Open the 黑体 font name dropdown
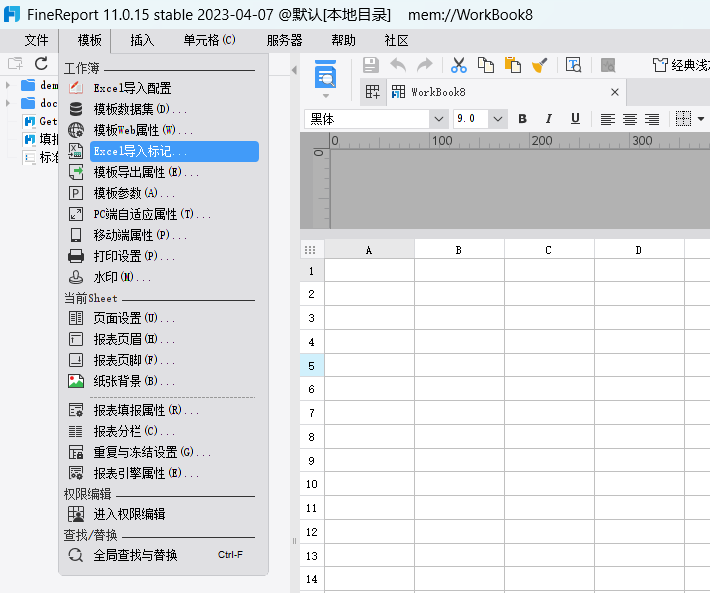Image resolution: width=710 pixels, height=593 pixels. [x=438, y=119]
